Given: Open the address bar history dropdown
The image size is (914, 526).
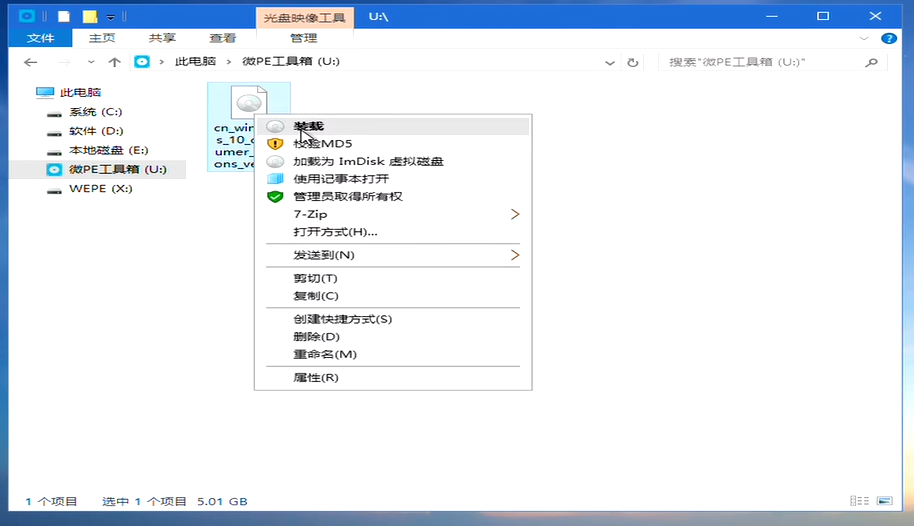Looking at the screenshot, I should click(x=610, y=62).
